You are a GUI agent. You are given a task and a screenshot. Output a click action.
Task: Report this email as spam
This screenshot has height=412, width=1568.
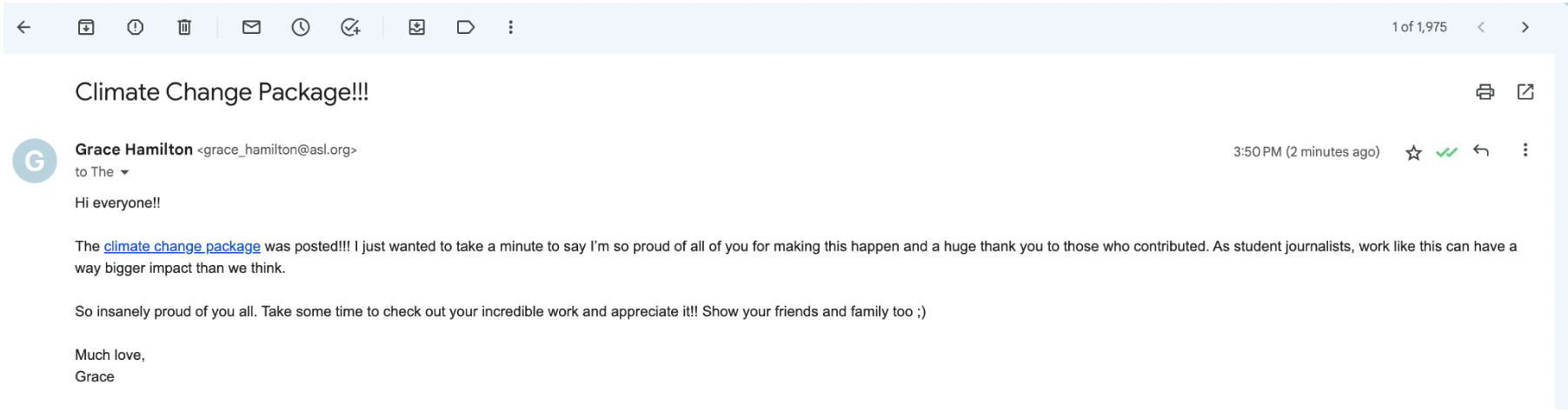(135, 27)
